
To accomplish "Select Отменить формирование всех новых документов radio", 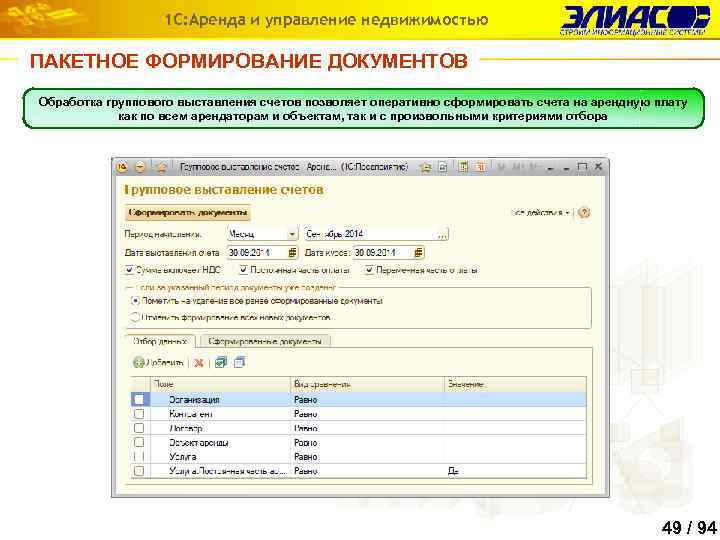I will click(x=135, y=317).
